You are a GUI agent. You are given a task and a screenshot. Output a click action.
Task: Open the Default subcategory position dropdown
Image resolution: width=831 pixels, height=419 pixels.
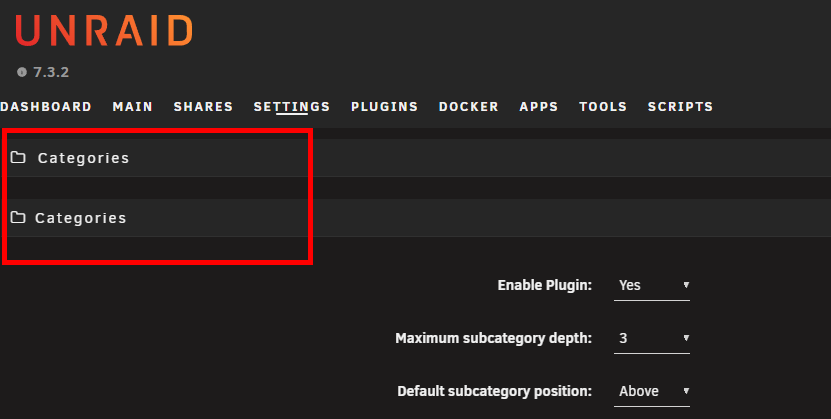tap(652, 391)
